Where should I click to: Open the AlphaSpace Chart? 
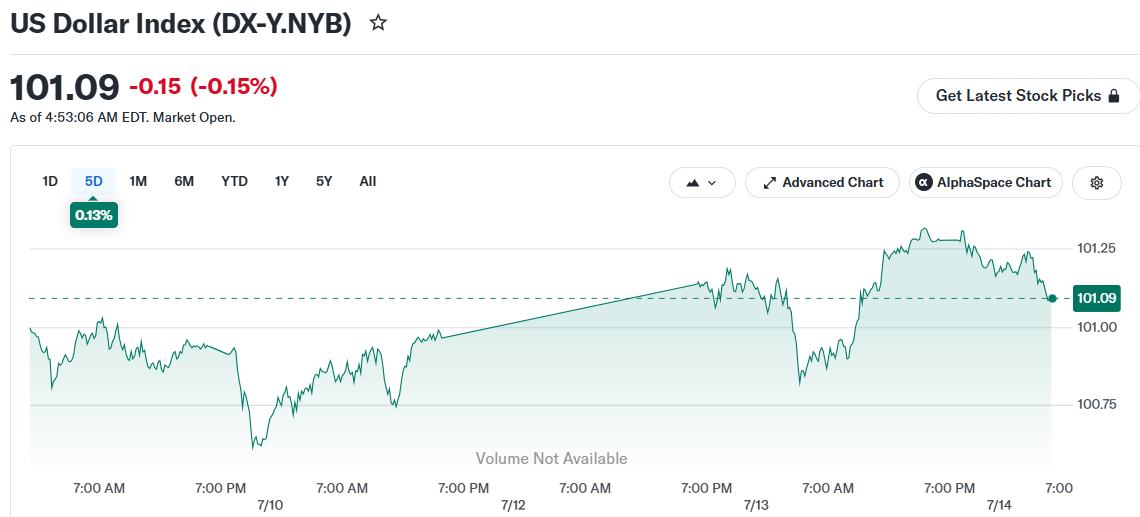tap(985, 183)
